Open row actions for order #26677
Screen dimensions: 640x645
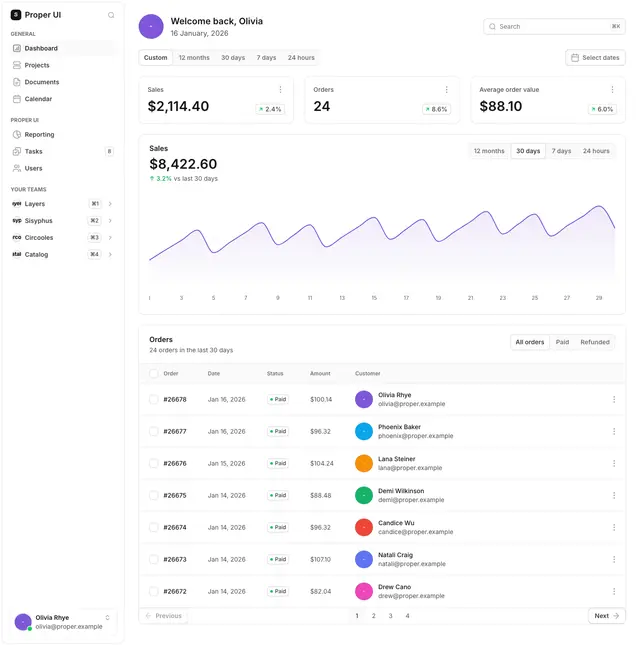(614, 431)
